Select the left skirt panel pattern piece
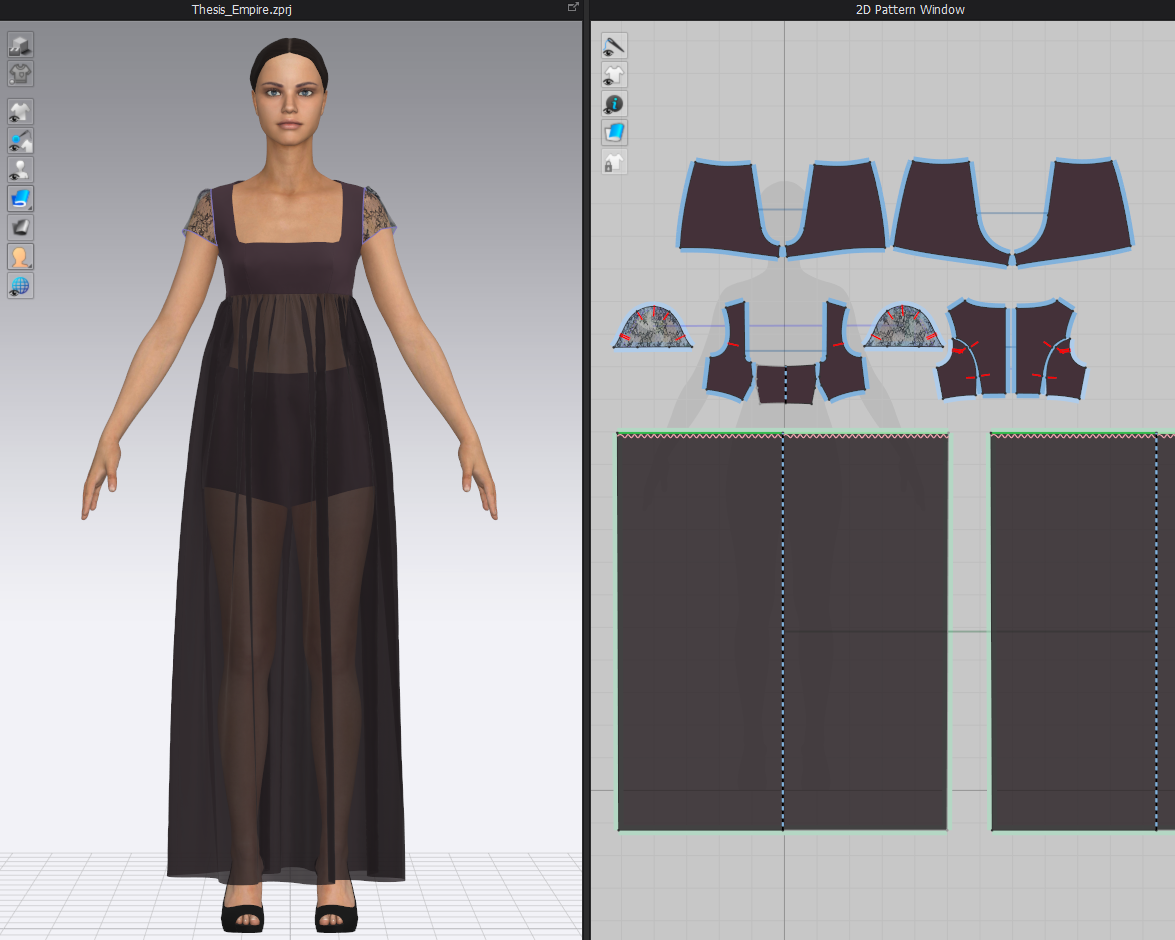Viewport: 1175px width, 940px height. tap(700, 630)
